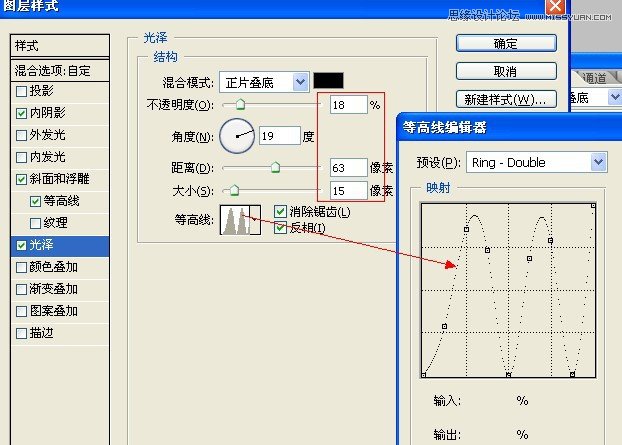Uncheck the 斜面和浮雕 bevel checkbox
622x445 pixels.
point(21,180)
